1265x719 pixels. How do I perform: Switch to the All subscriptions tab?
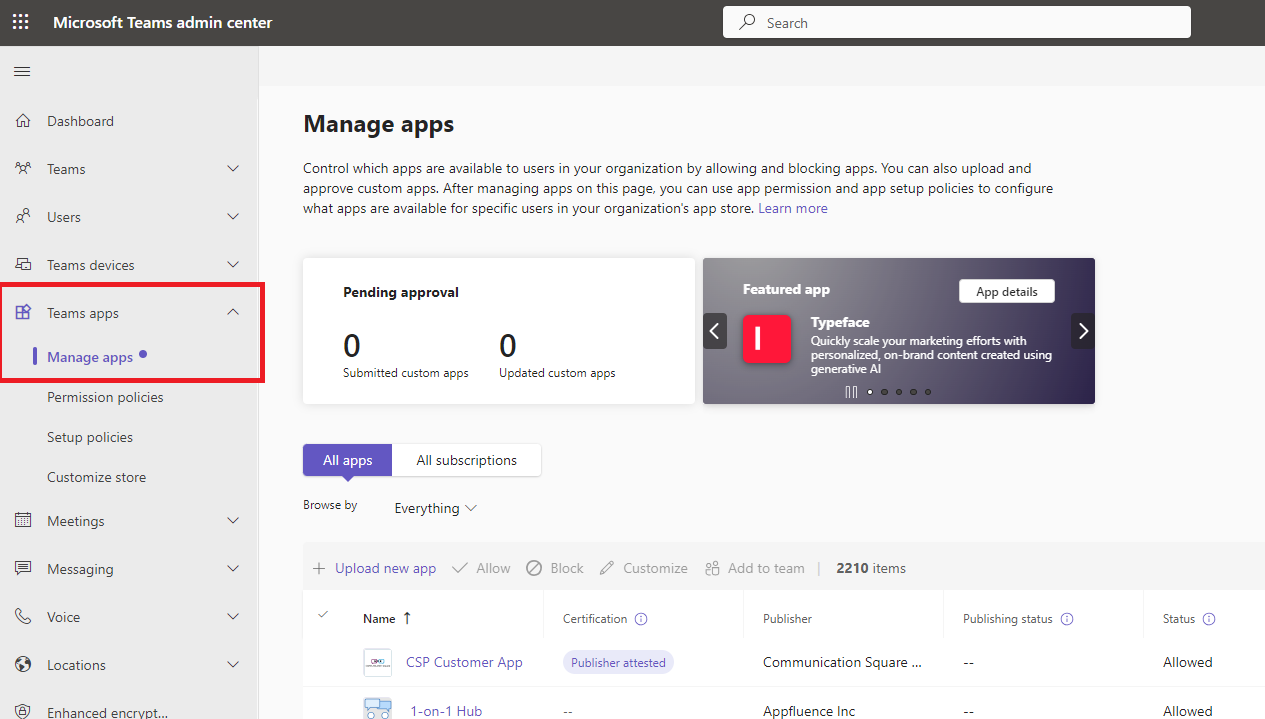pos(466,460)
